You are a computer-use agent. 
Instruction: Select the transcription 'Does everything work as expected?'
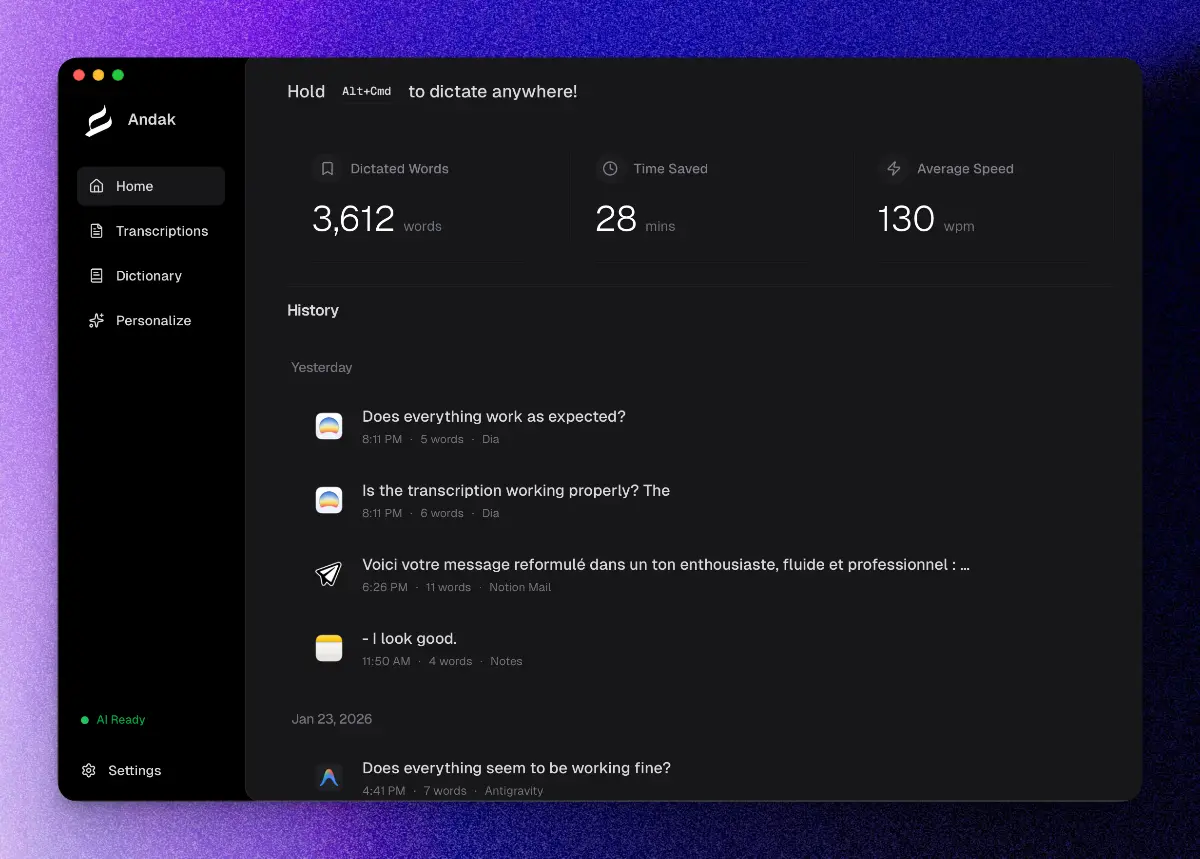[x=493, y=416]
